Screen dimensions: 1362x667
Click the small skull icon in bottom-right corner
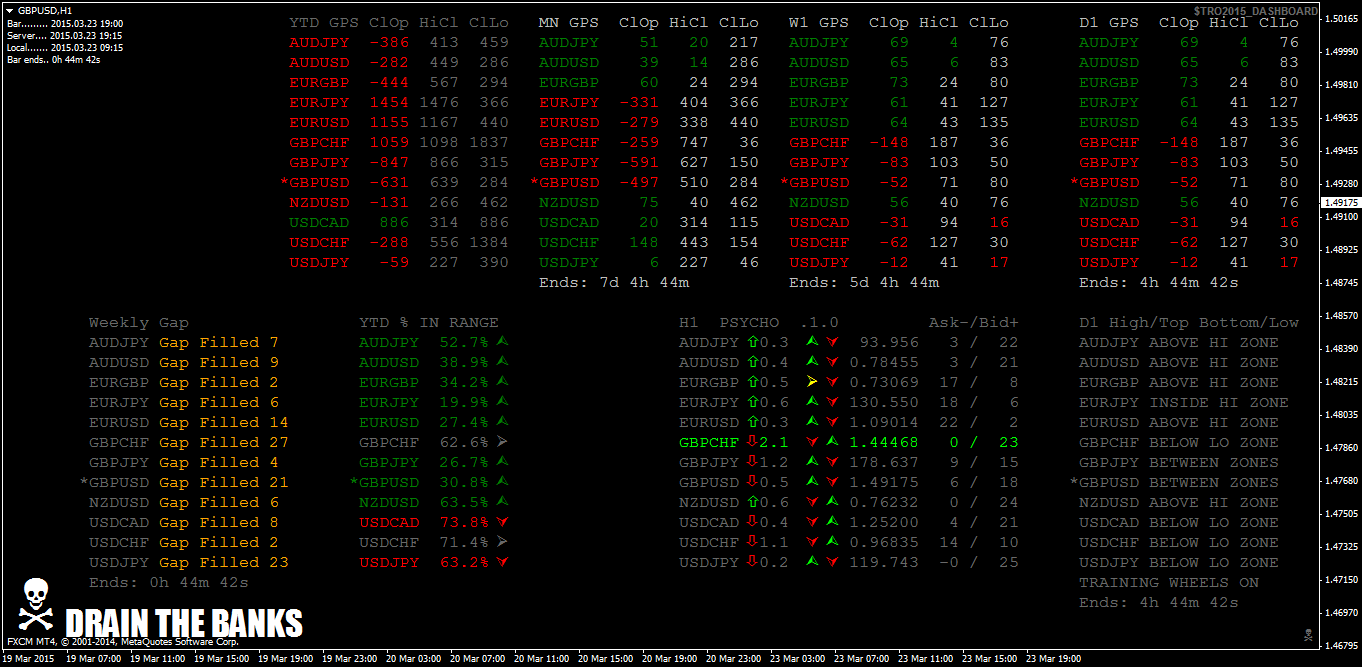1308,634
